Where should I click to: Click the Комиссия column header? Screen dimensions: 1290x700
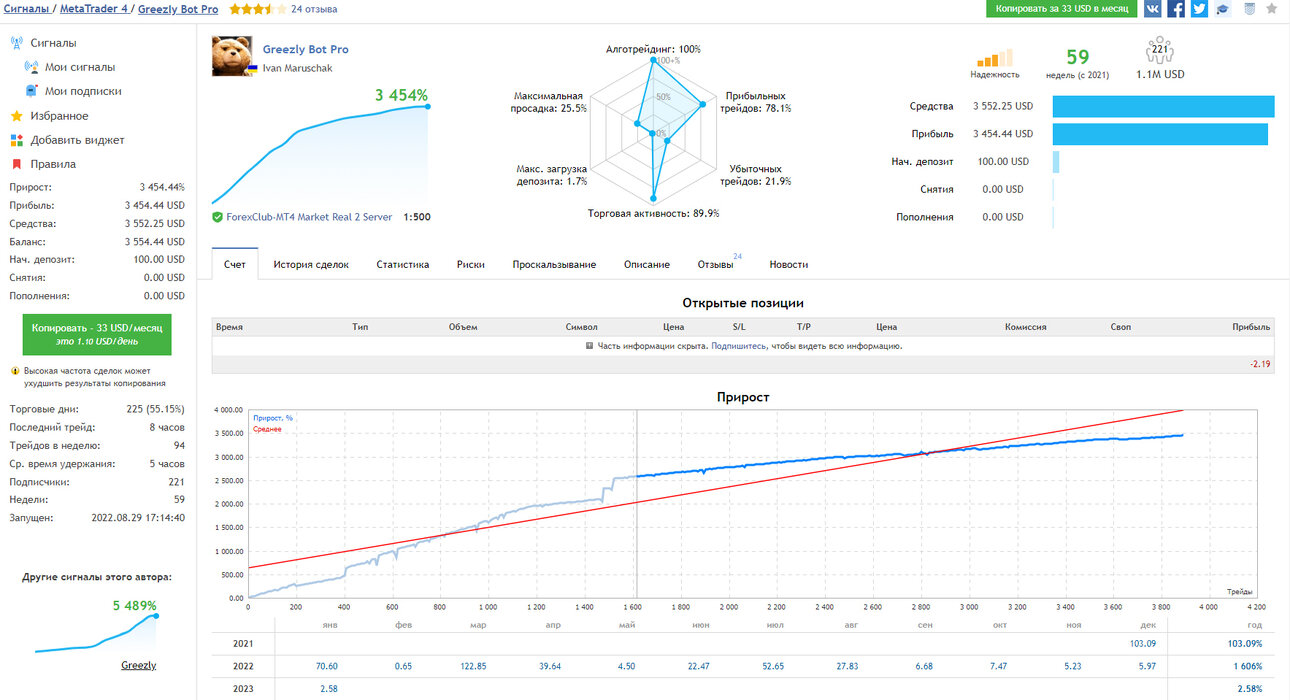[x=1025, y=327]
